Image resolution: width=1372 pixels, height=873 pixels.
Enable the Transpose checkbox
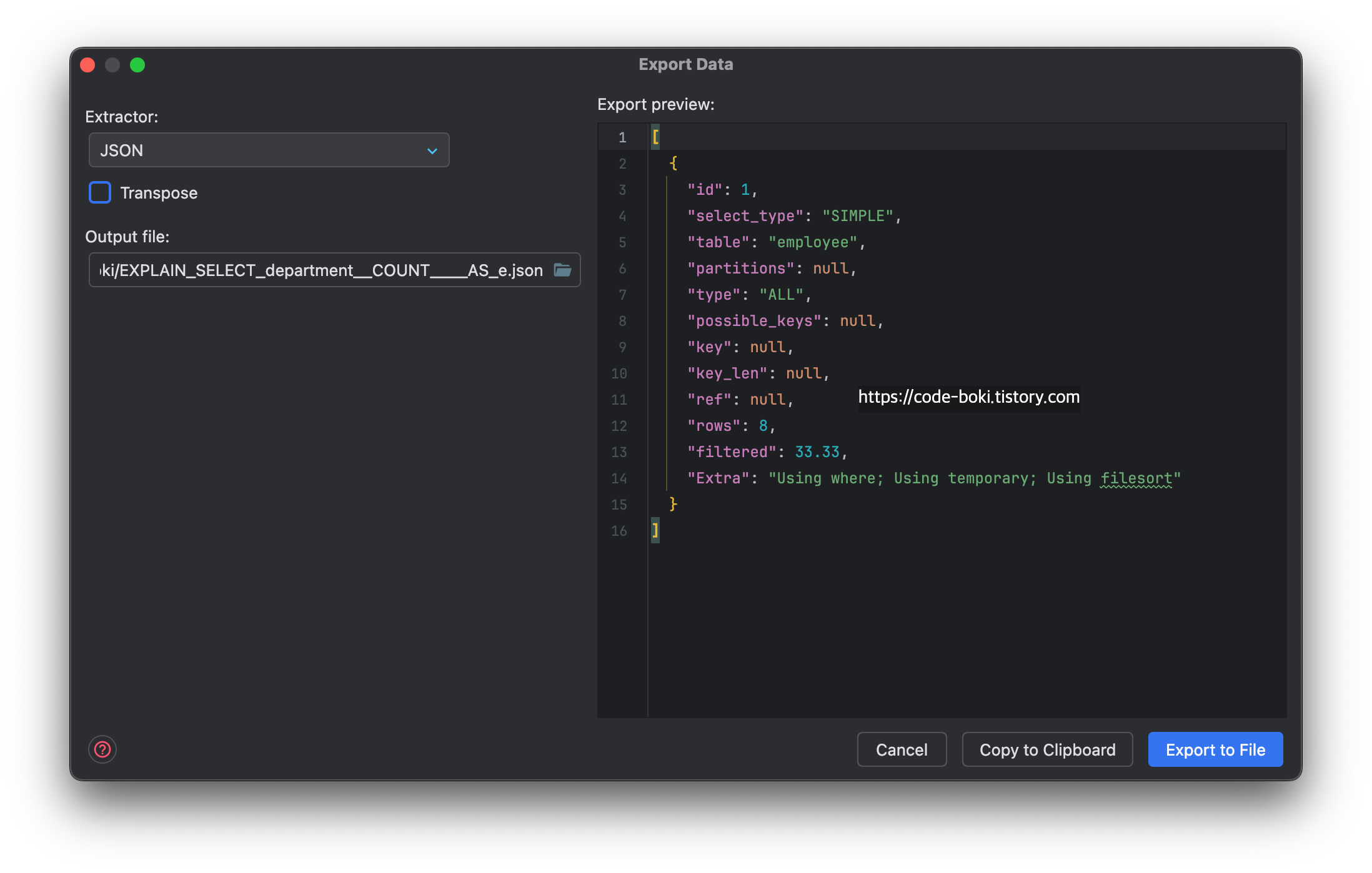click(x=100, y=192)
